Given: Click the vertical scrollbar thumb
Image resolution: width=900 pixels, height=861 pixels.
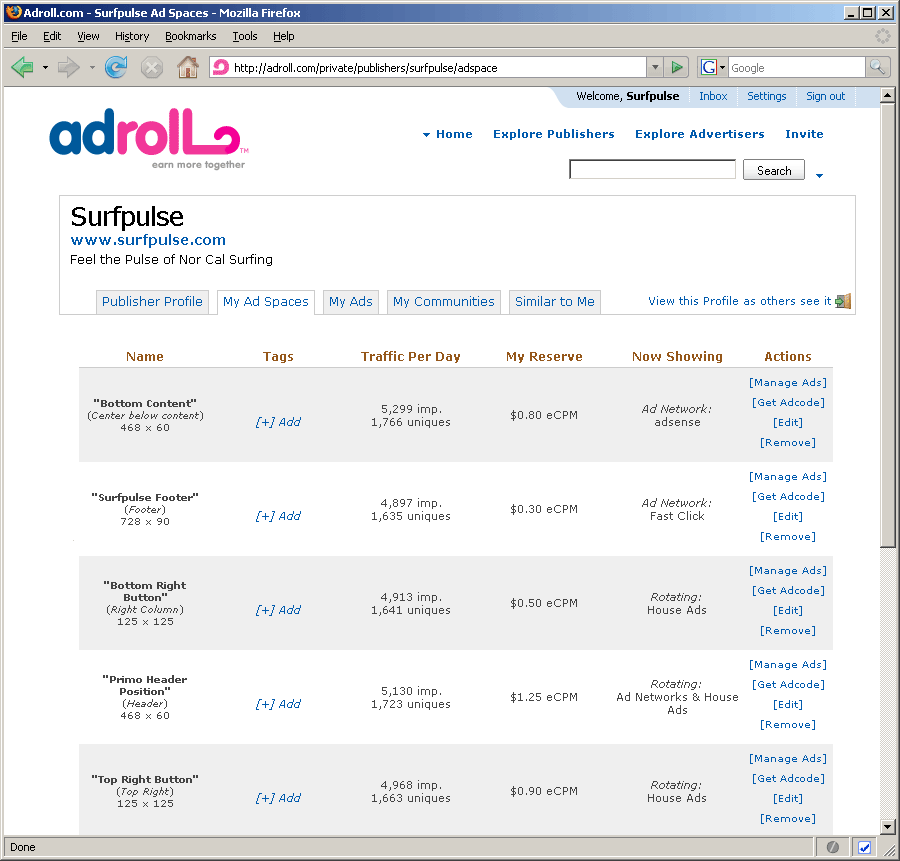Looking at the screenshot, I should pyautogui.click(x=887, y=326).
